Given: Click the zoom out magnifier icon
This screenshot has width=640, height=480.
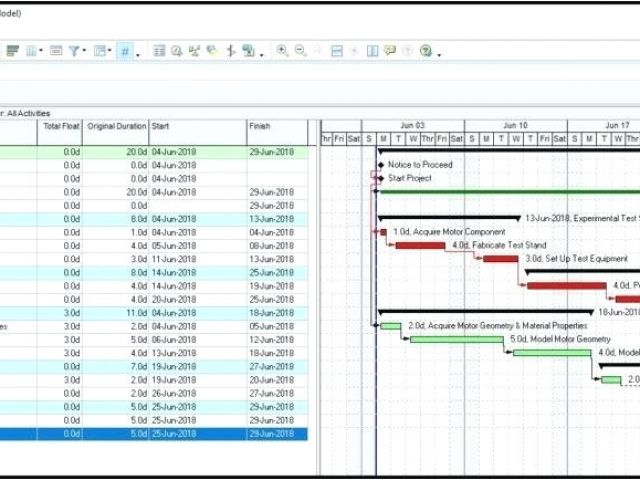Looking at the screenshot, I should 300,51.
